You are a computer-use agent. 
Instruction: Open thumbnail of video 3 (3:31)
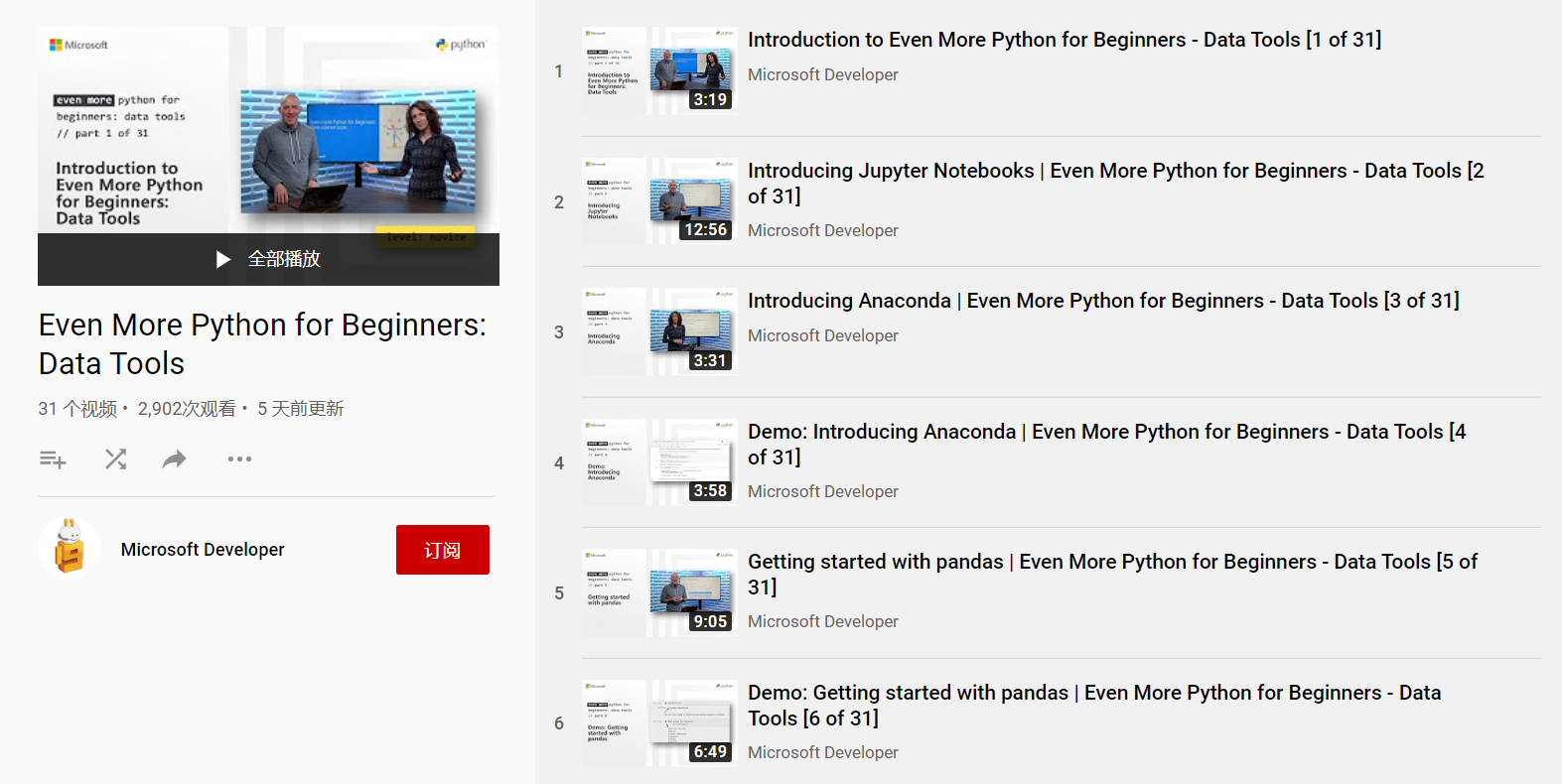[x=659, y=331]
